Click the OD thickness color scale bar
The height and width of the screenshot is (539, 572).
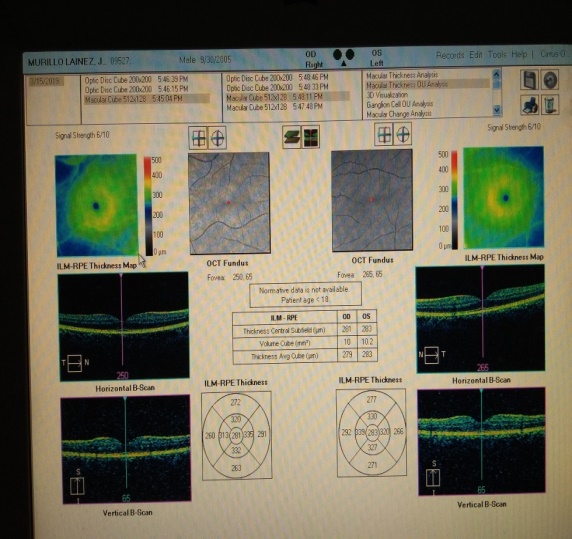(148, 206)
